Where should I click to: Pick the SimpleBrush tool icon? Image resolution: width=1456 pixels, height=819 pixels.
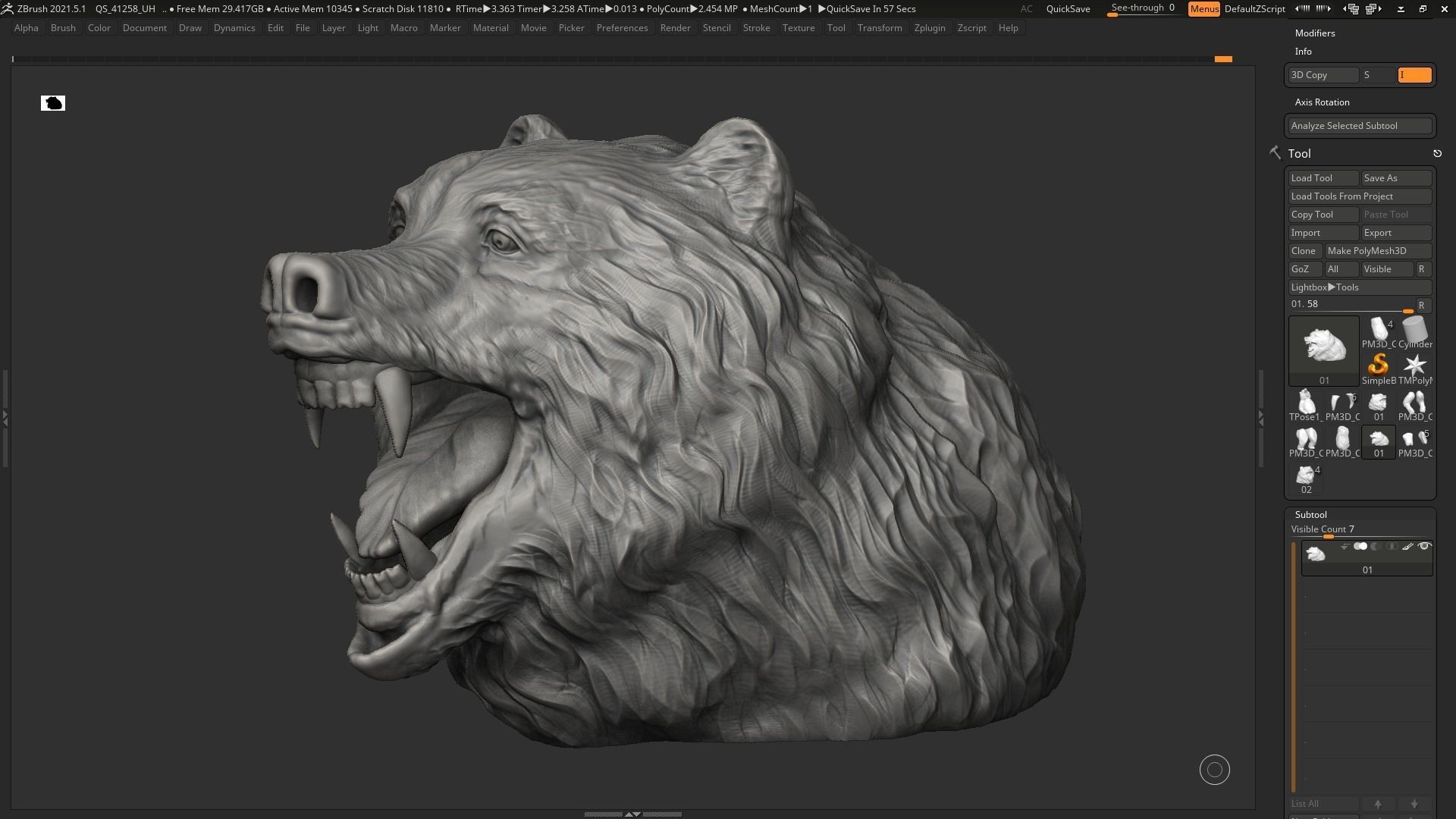1379,369
